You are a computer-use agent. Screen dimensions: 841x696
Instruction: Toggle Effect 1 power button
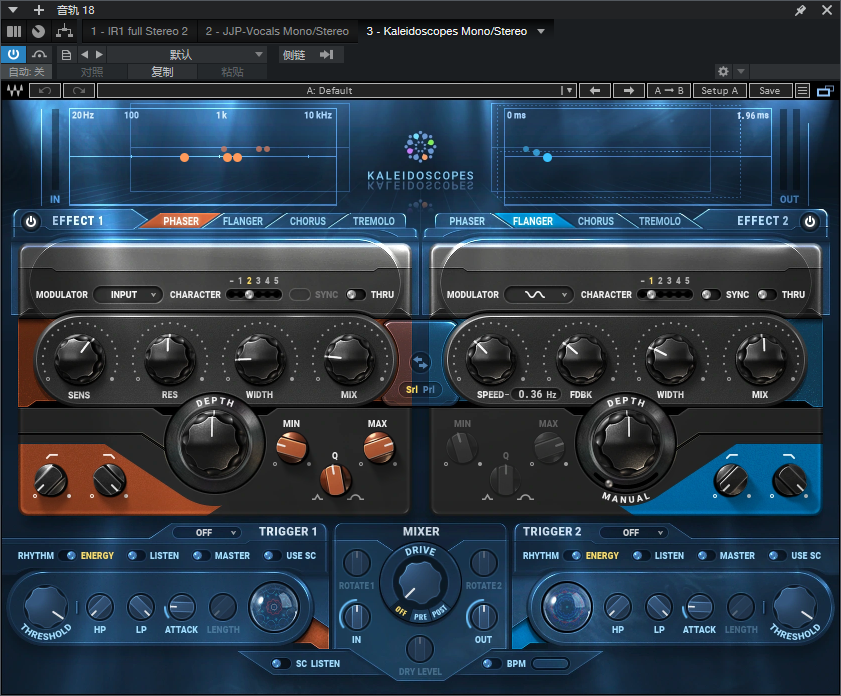[31, 221]
